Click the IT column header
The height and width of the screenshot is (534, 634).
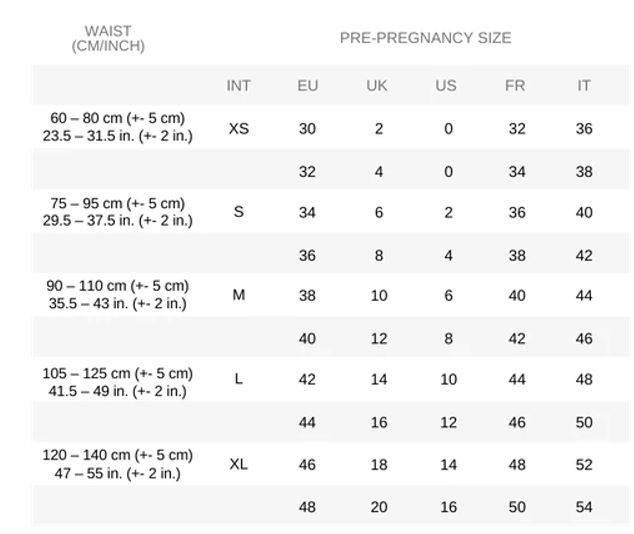(584, 86)
